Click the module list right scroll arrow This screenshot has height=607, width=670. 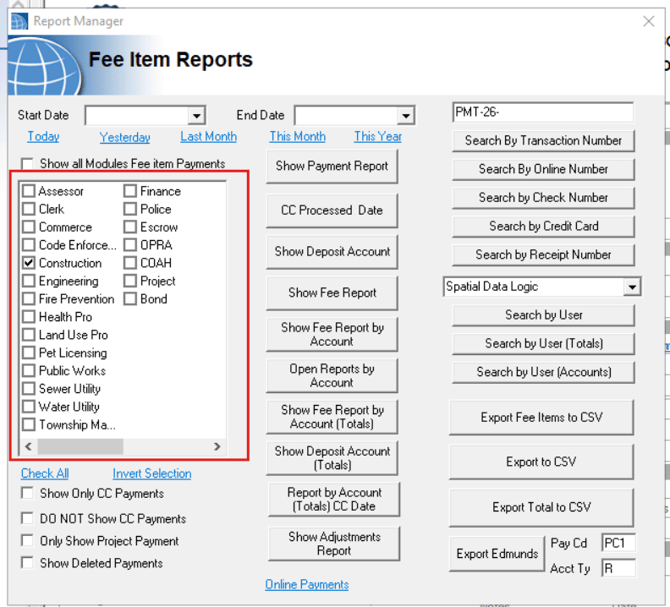point(217,446)
